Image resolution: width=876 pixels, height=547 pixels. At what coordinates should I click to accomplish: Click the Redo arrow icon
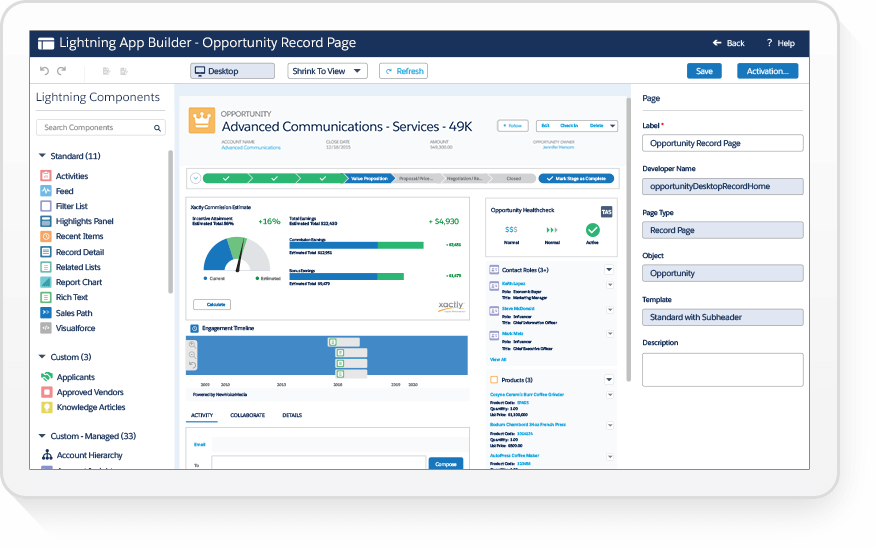coord(61,71)
